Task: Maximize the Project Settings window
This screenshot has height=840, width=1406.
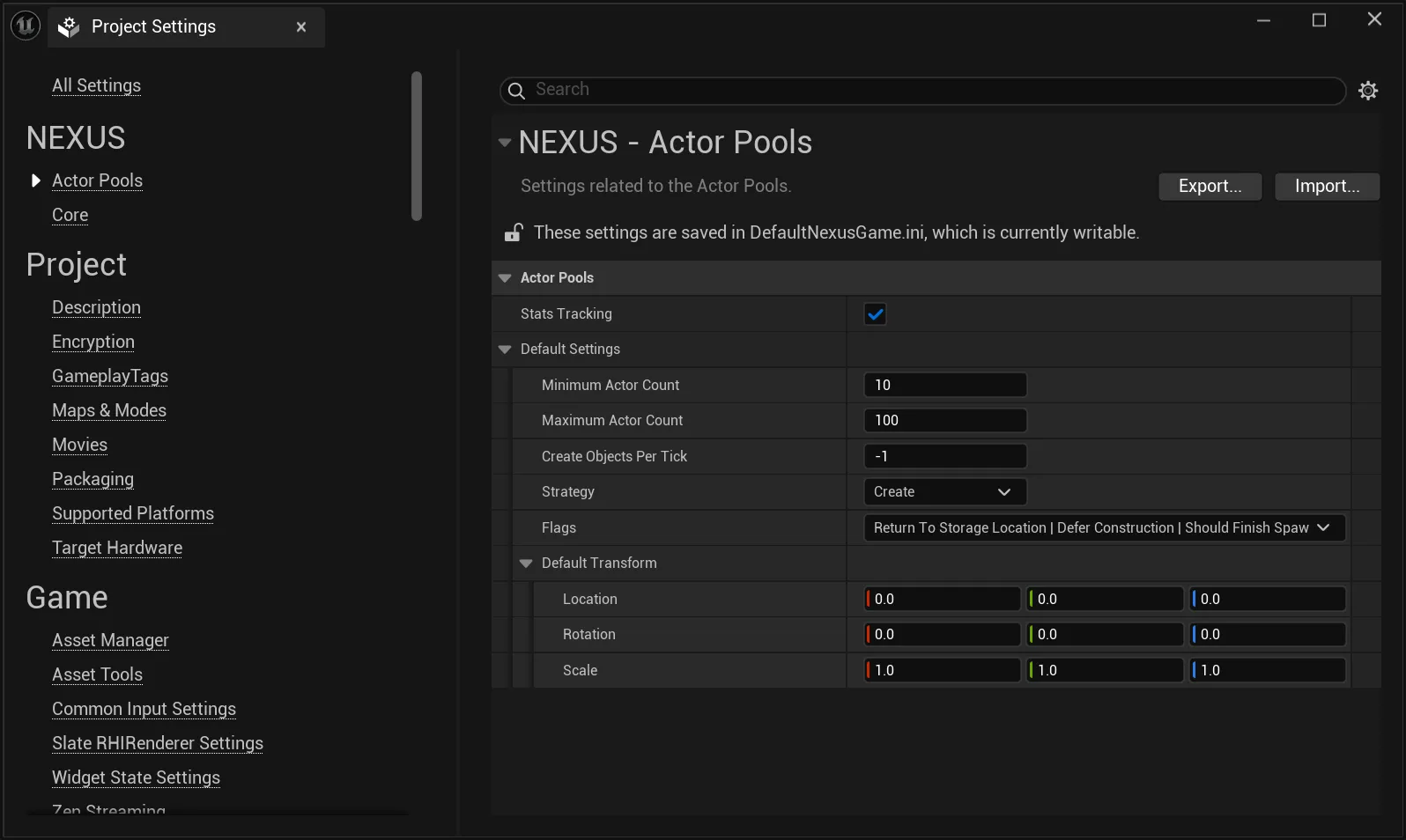Action: coord(1319,20)
